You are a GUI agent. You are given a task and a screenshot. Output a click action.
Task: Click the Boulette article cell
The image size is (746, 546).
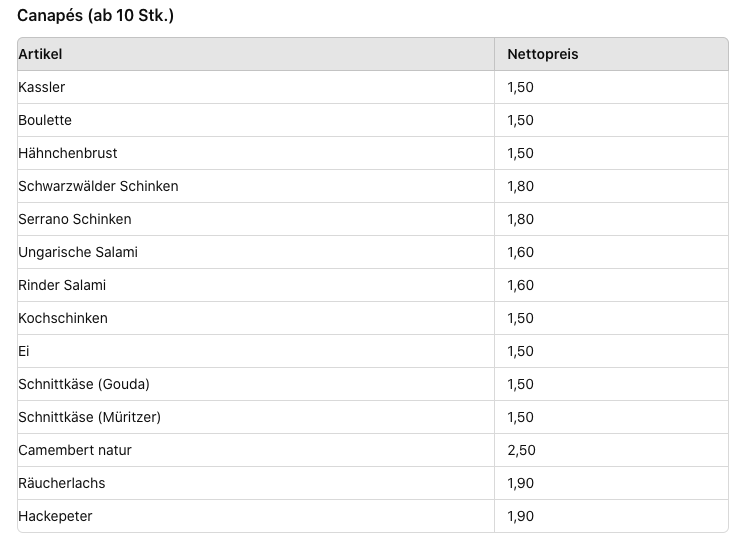coord(45,120)
